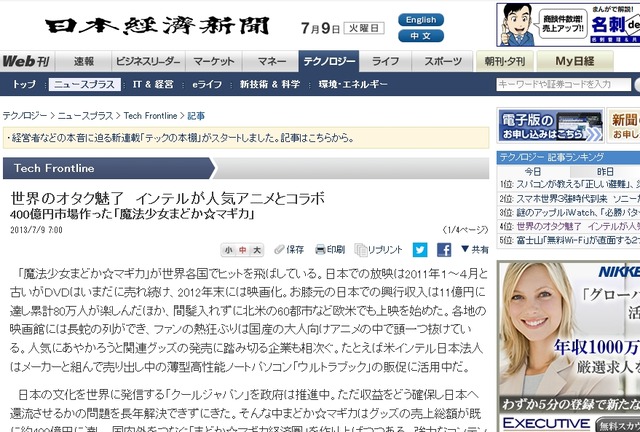Open the ライフ tab
The image size is (640, 432).
pyautogui.click(x=386, y=61)
